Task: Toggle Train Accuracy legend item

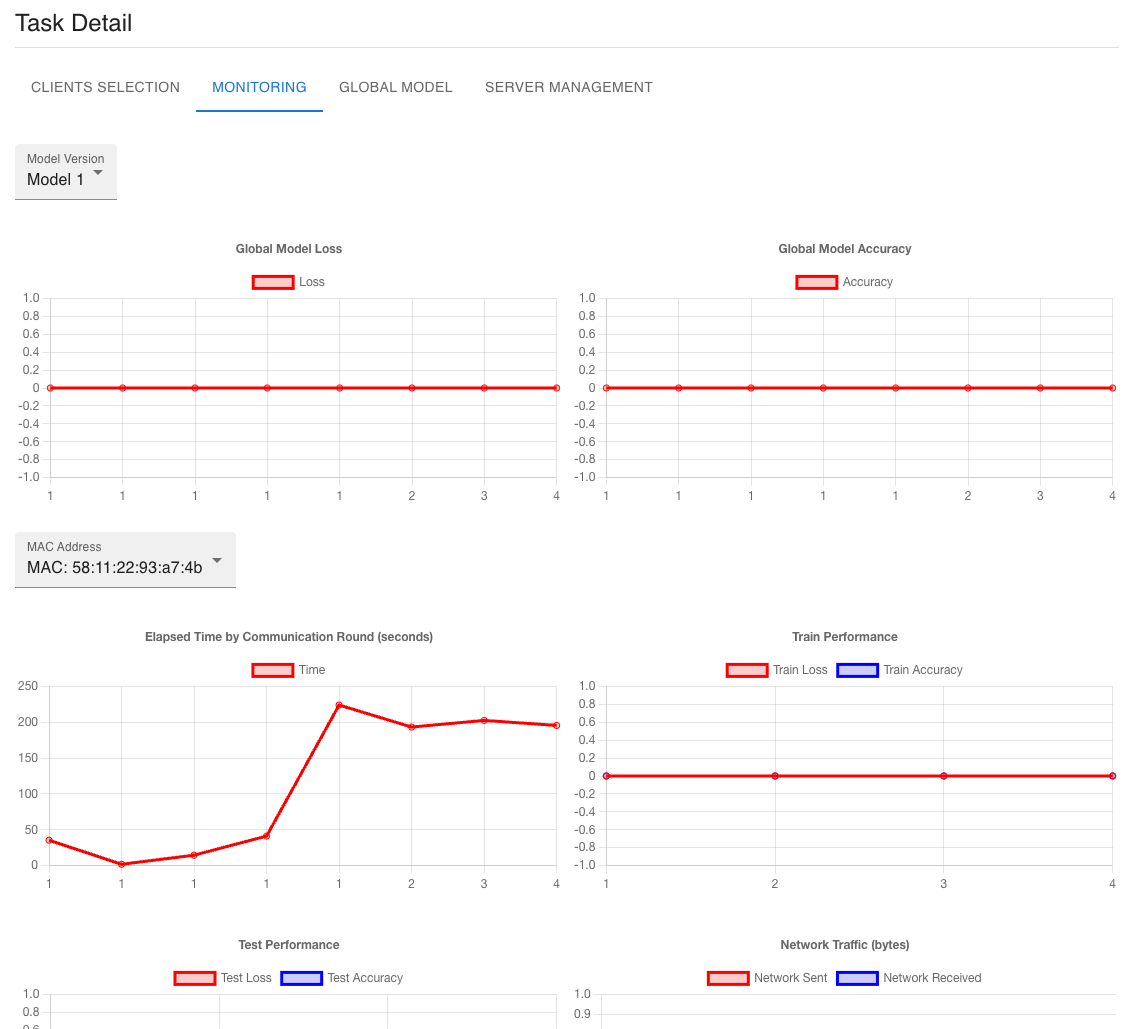Action: (x=857, y=670)
